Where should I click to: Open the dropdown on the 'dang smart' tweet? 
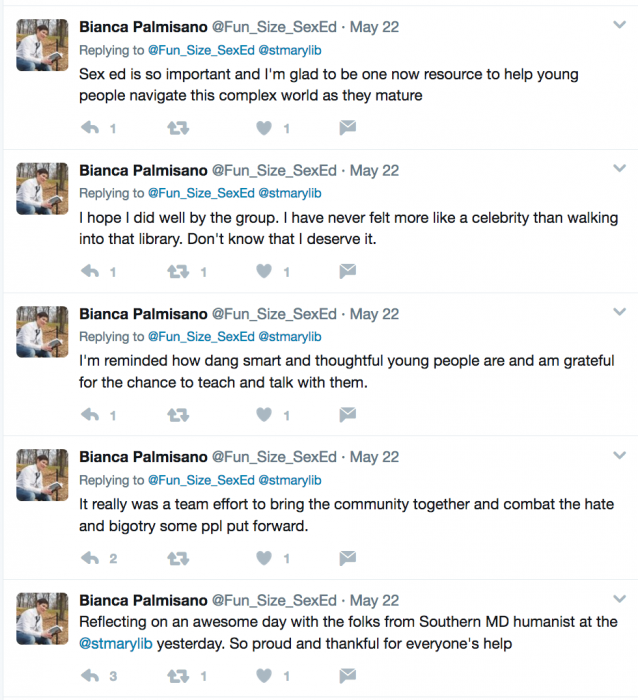click(x=619, y=311)
